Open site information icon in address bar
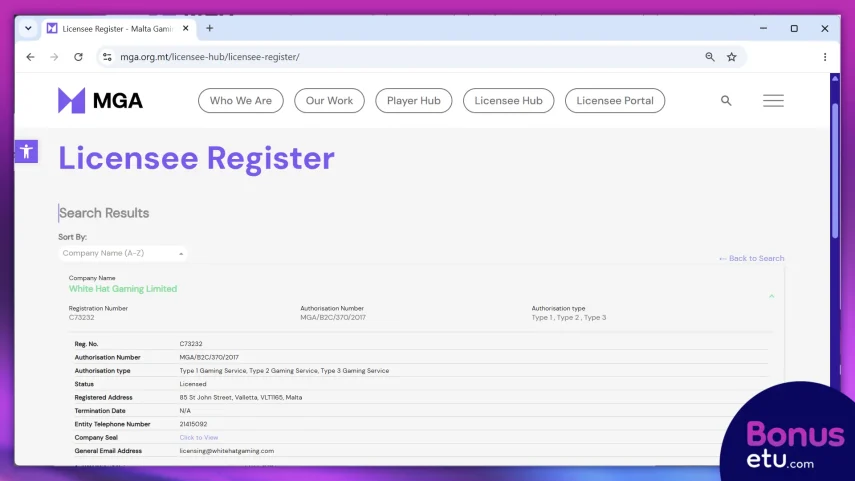855x481 pixels. pos(107,57)
